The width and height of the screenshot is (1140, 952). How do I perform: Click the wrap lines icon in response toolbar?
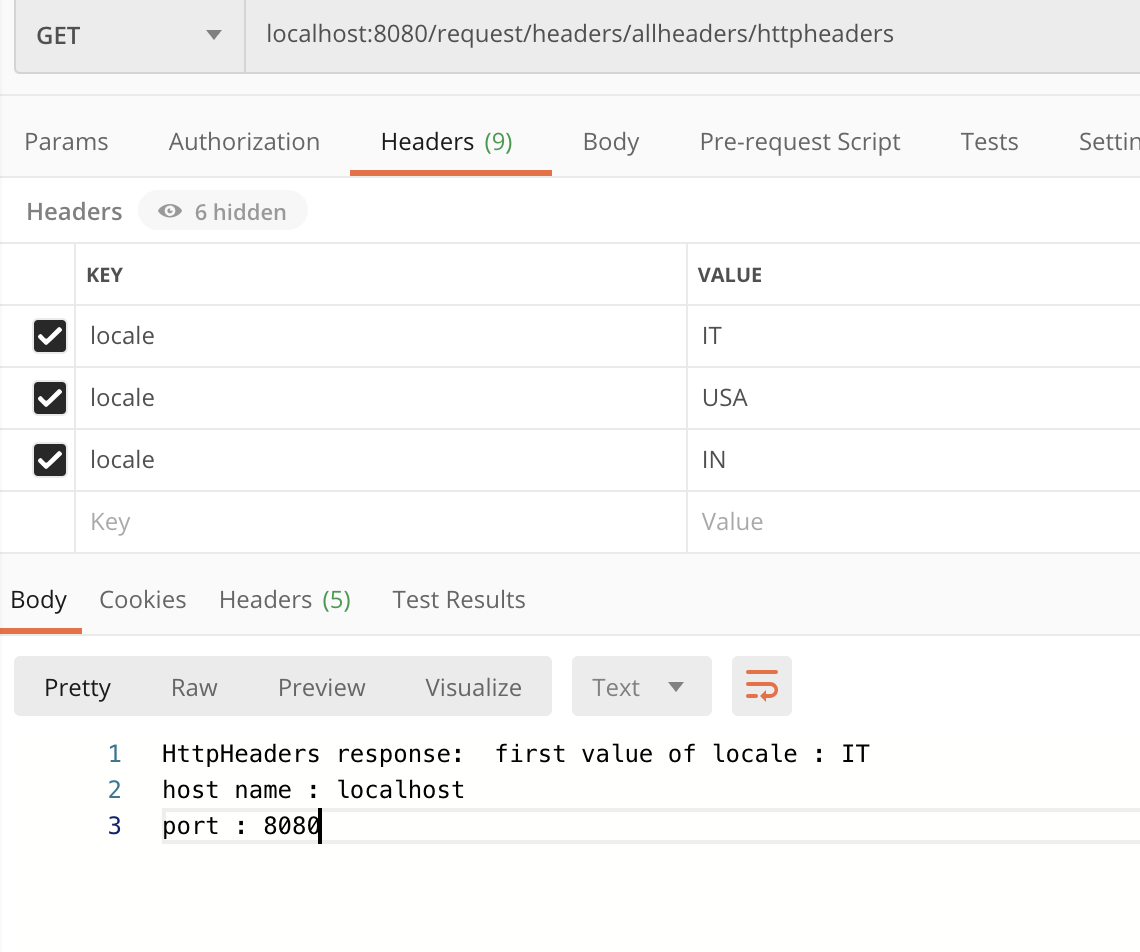coord(761,686)
